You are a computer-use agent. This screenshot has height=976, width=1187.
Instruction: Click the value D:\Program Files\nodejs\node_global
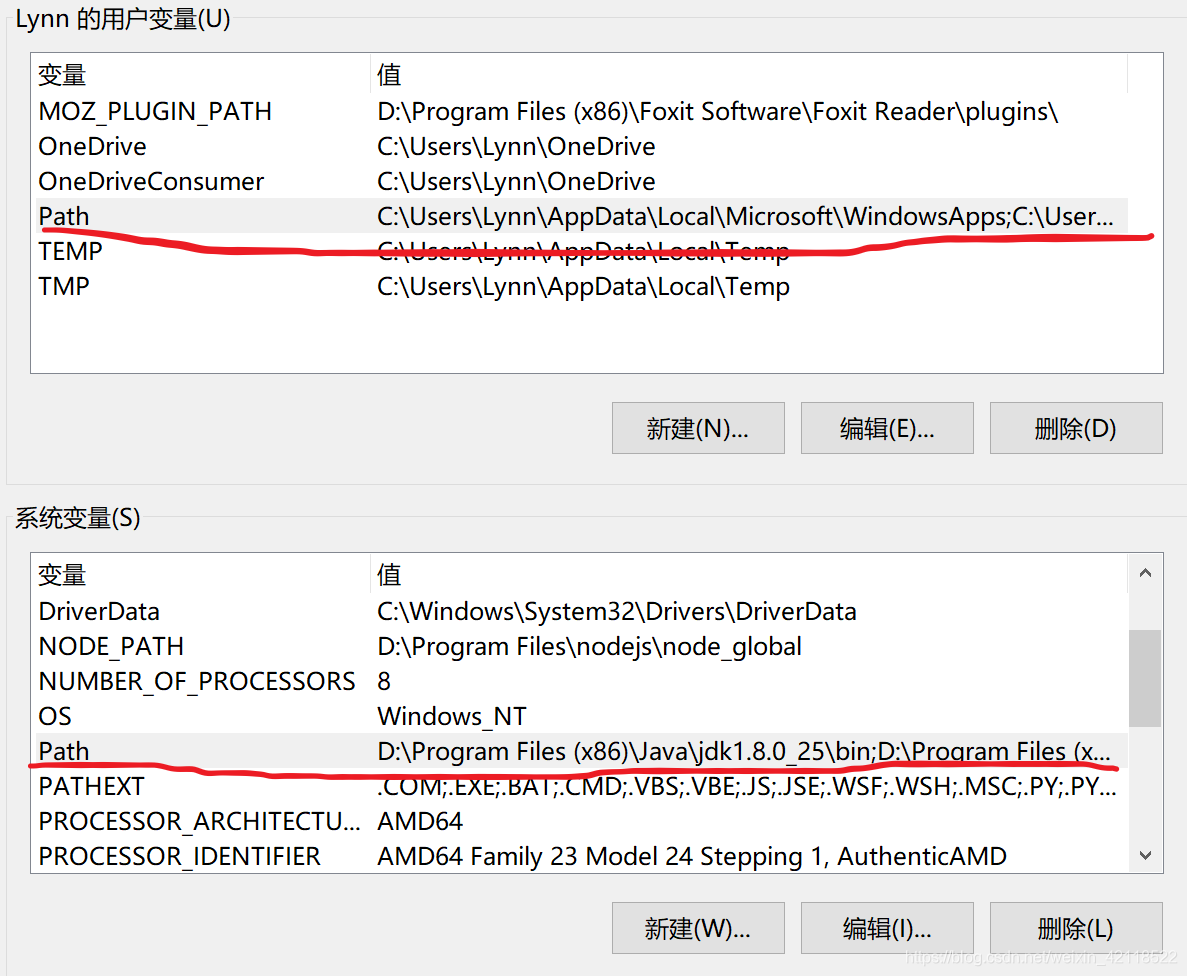(x=589, y=646)
